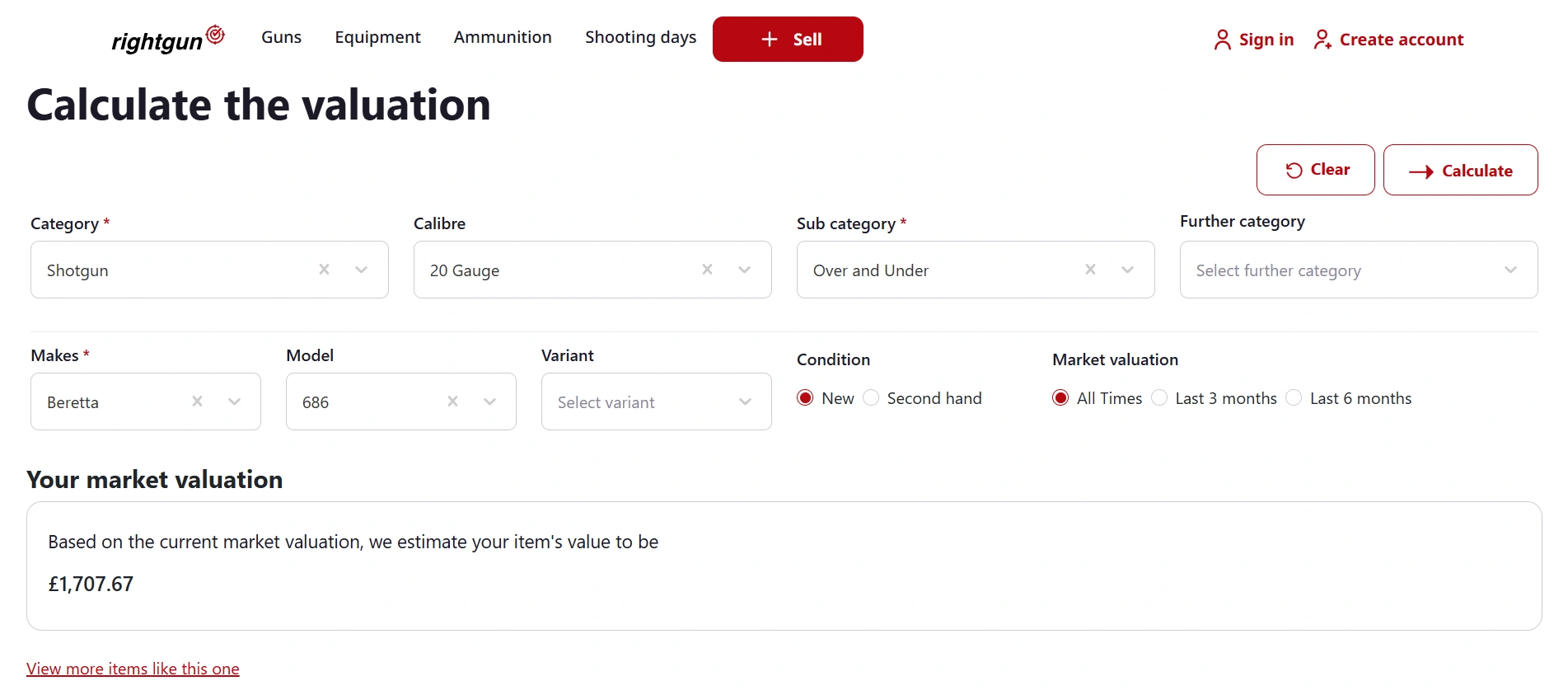Open the Further category dropdown
This screenshot has height=695, width=1568.
1359,270
